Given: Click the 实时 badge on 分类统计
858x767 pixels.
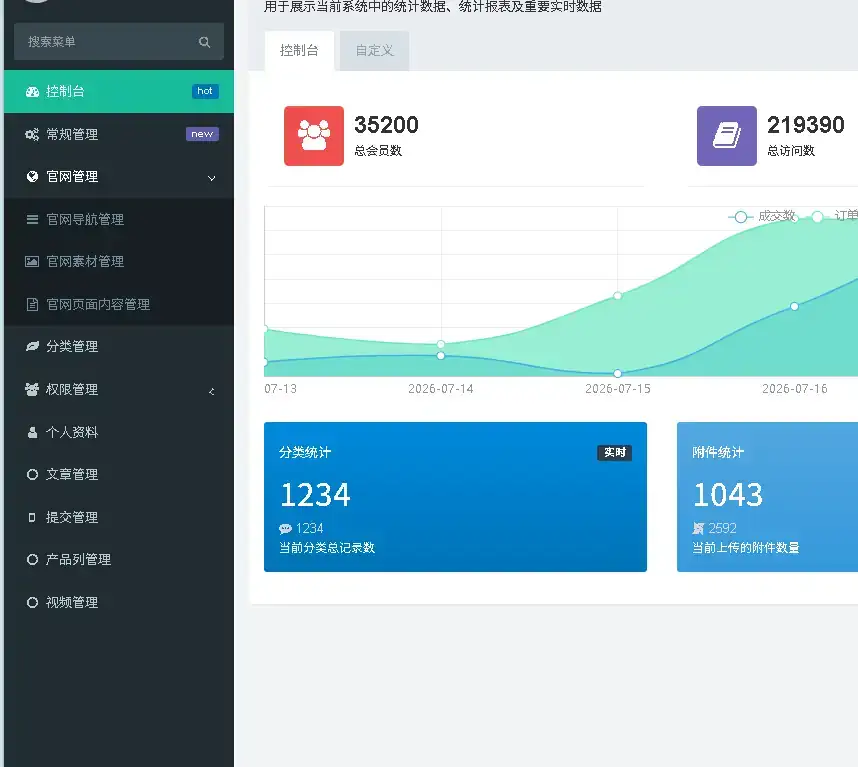Looking at the screenshot, I should [x=614, y=452].
